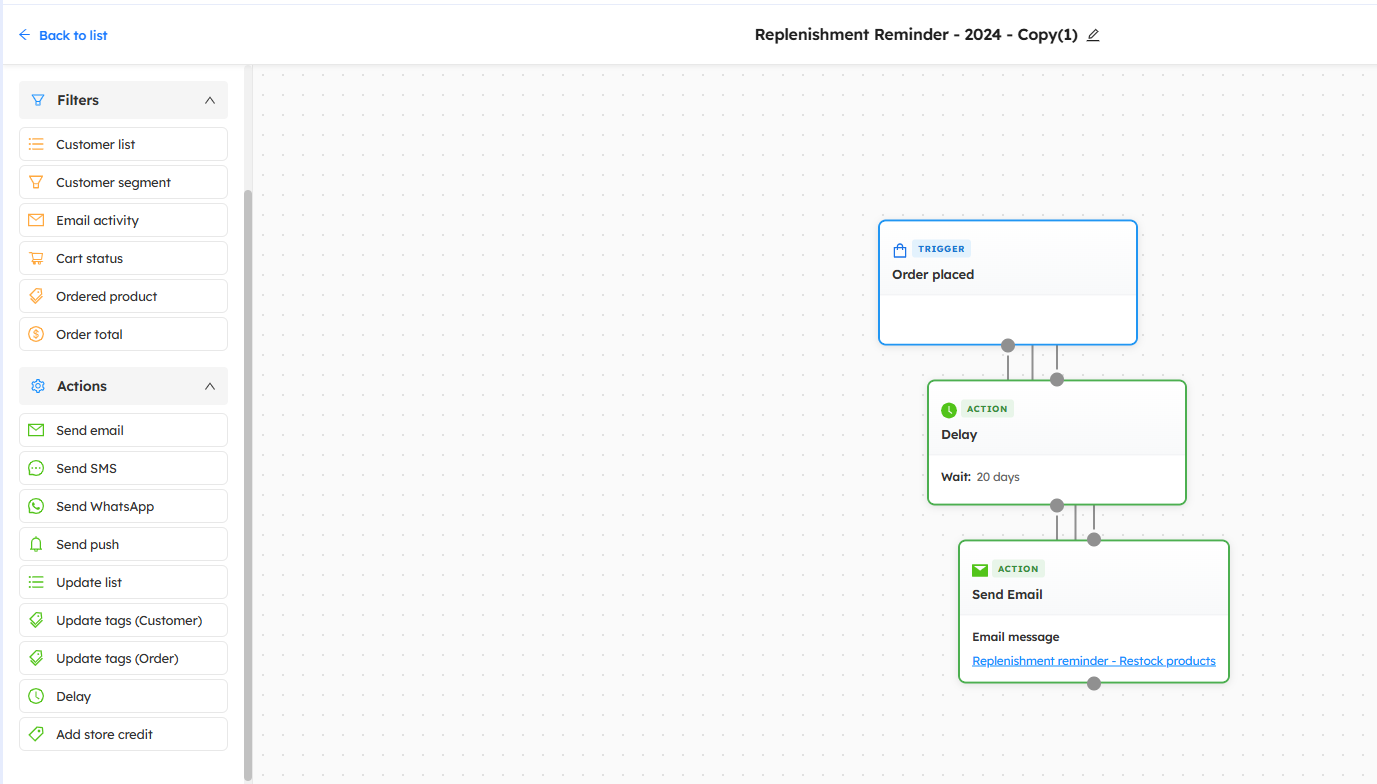This screenshot has height=784, width=1377.
Task: Collapse the Actions section chevron
Action: (x=210, y=386)
